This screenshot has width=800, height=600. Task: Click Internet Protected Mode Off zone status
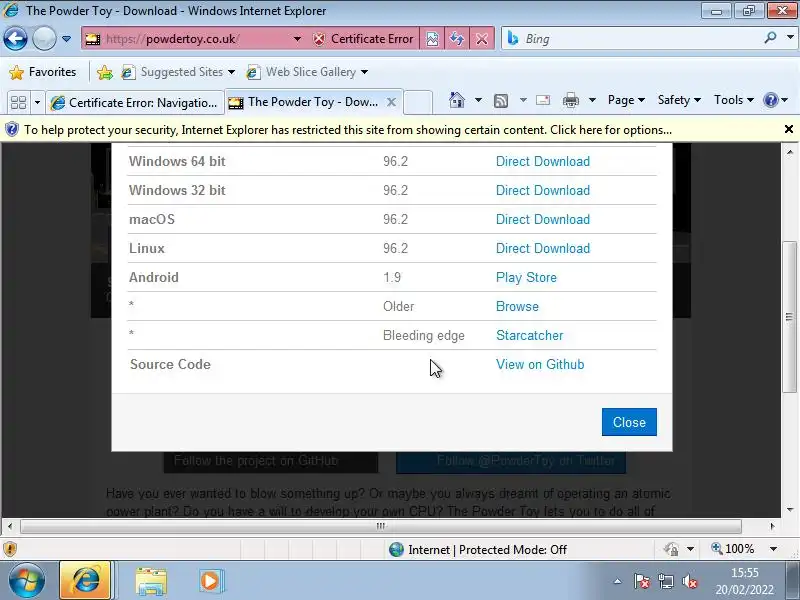pos(478,549)
